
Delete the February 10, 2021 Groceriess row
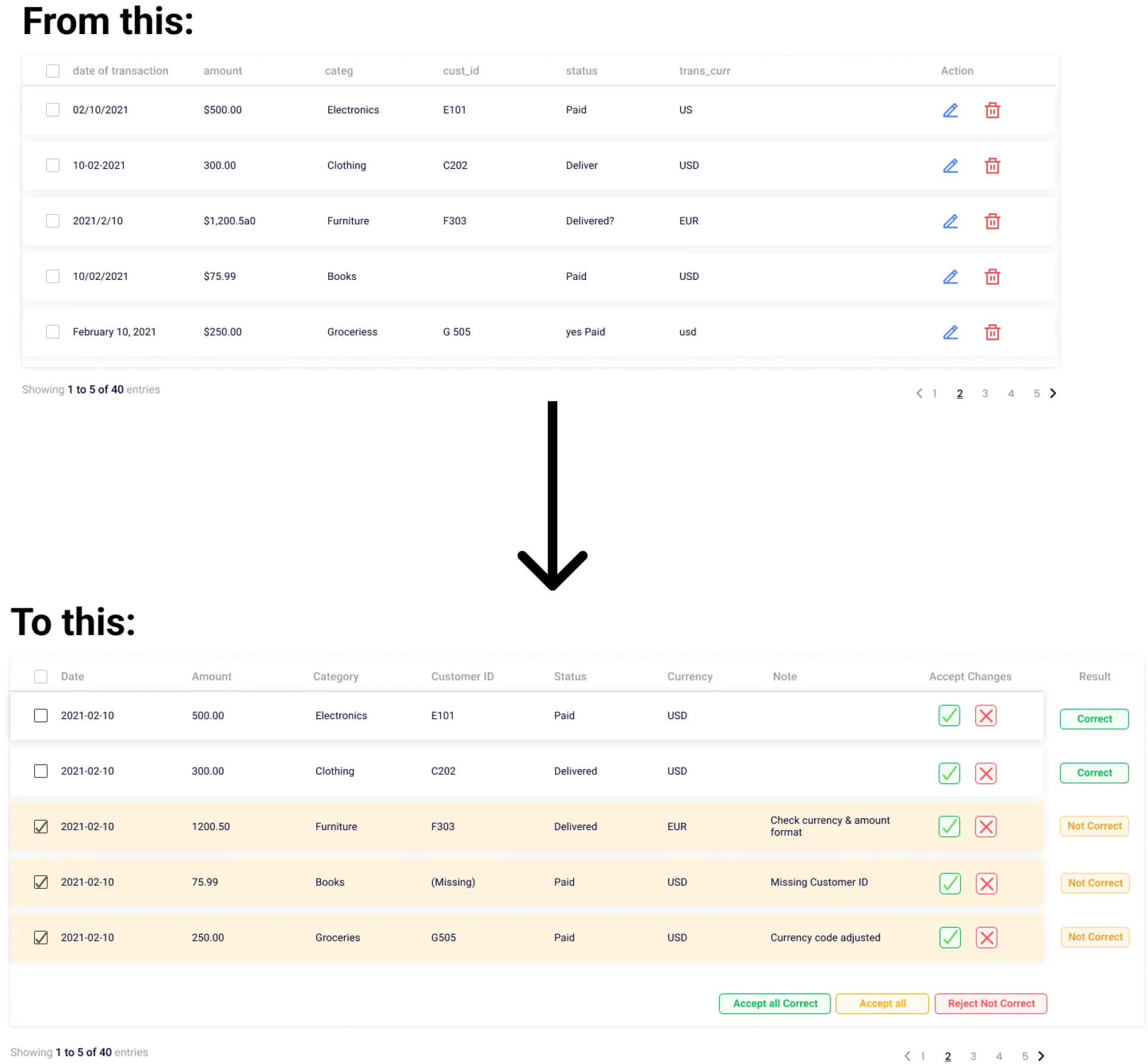pyautogui.click(x=992, y=333)
